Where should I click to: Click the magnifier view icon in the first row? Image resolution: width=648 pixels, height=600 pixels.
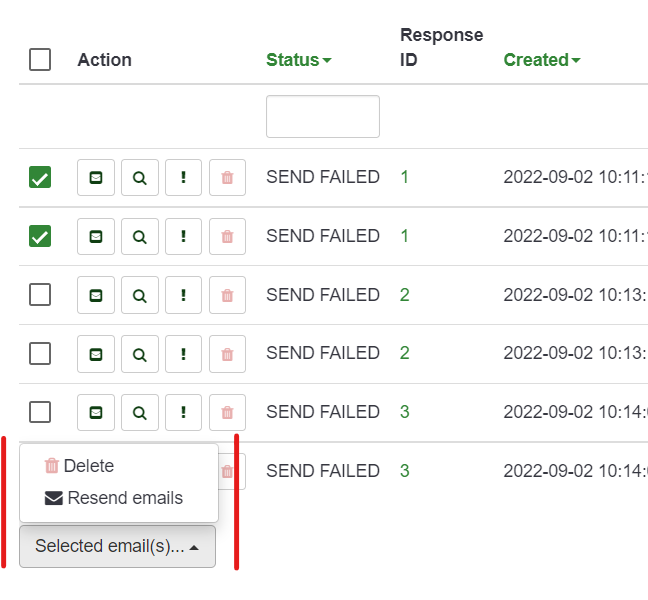[x=140, y=178]
